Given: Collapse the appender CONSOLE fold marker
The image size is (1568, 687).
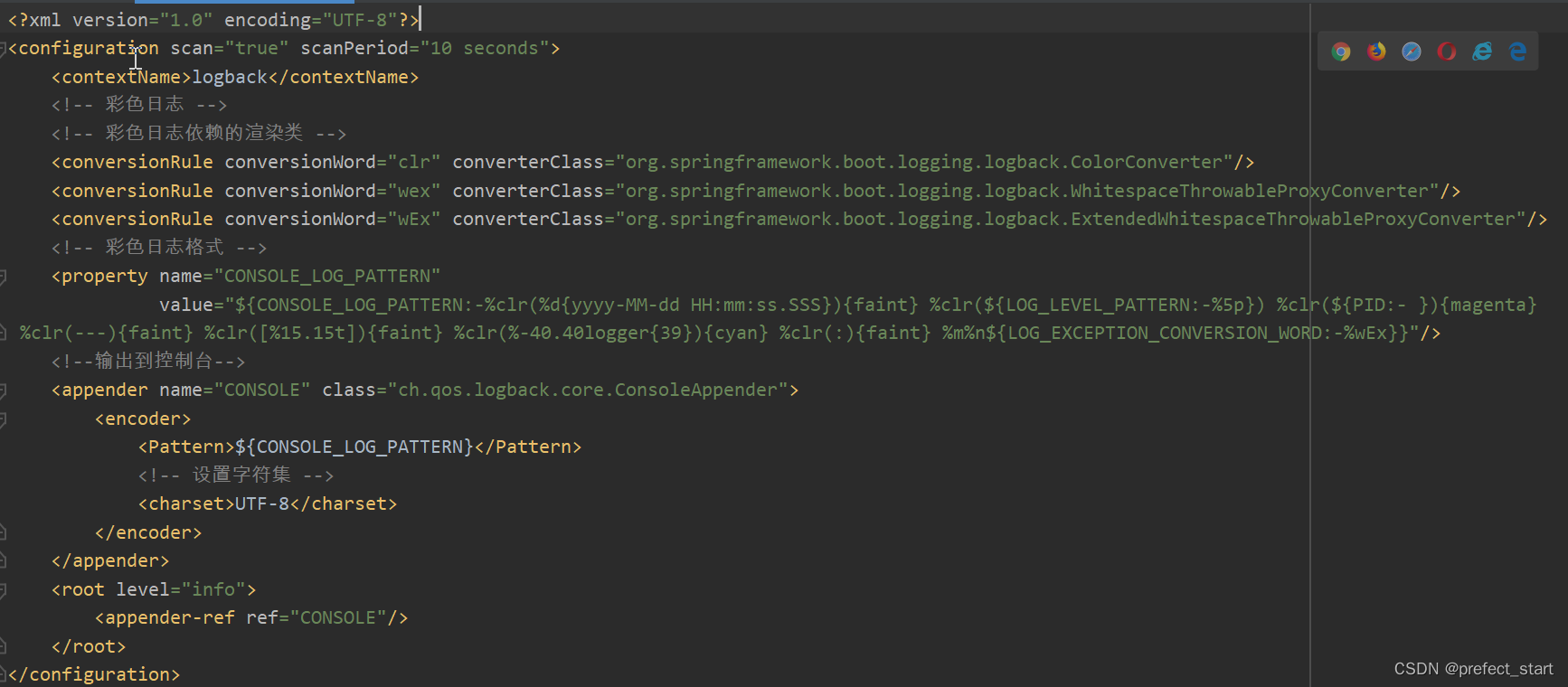Looking at the screenshot, I should (3, 391).
